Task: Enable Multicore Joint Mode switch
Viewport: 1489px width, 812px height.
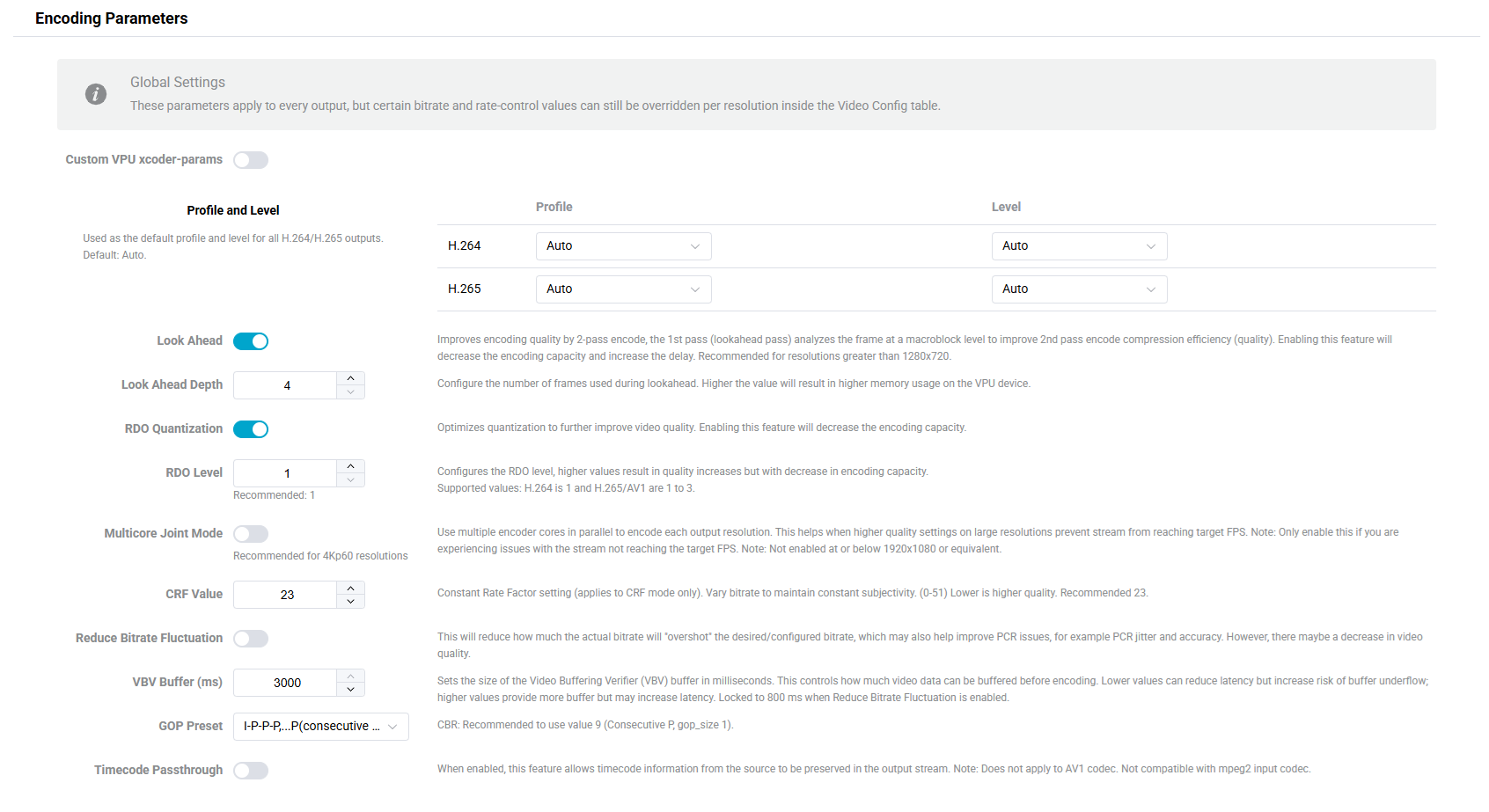Action: pos(251,534)
